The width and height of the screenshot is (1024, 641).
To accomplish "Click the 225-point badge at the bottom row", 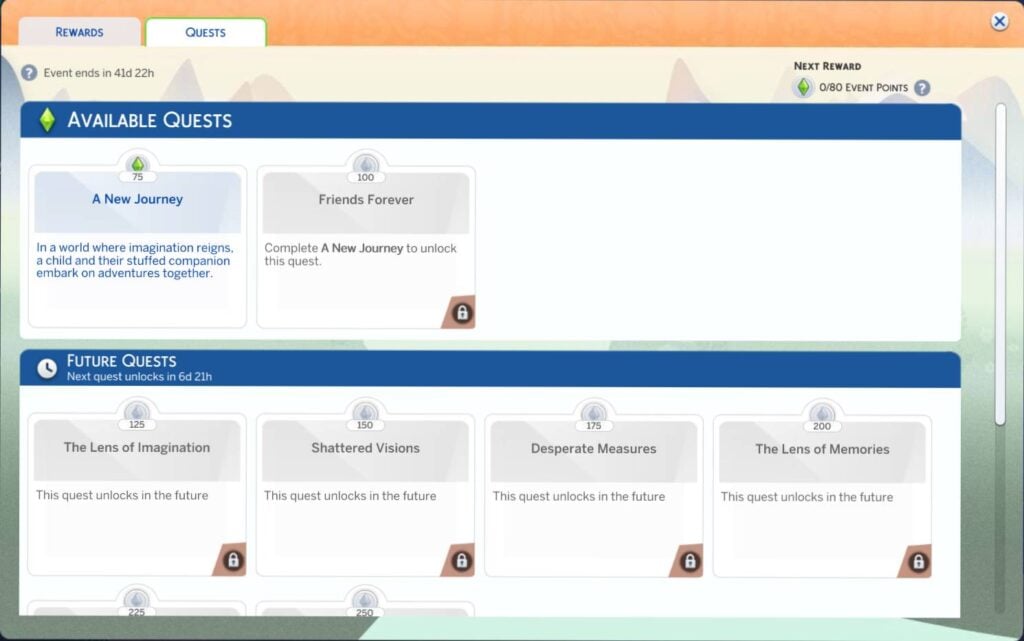I will (136, 602).
